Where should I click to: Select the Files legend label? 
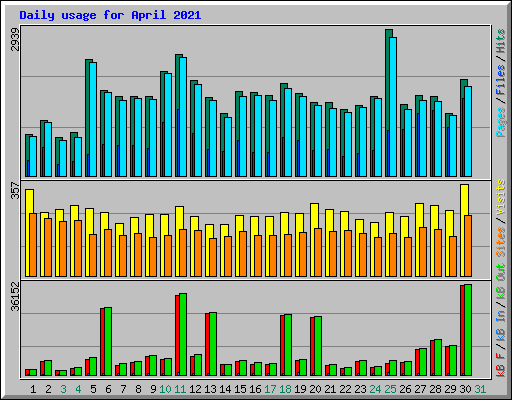click(x=501, y=80)
